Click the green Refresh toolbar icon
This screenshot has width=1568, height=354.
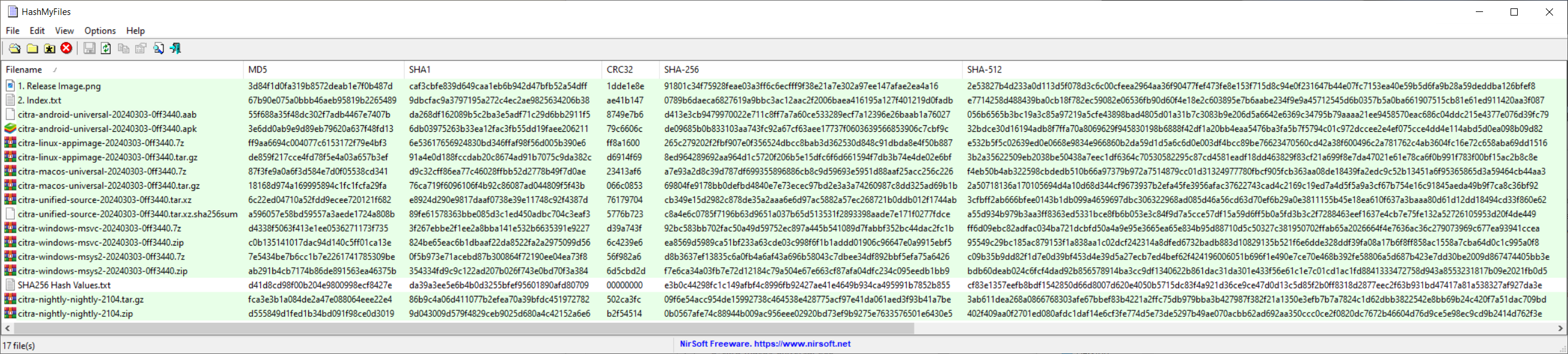106,48
